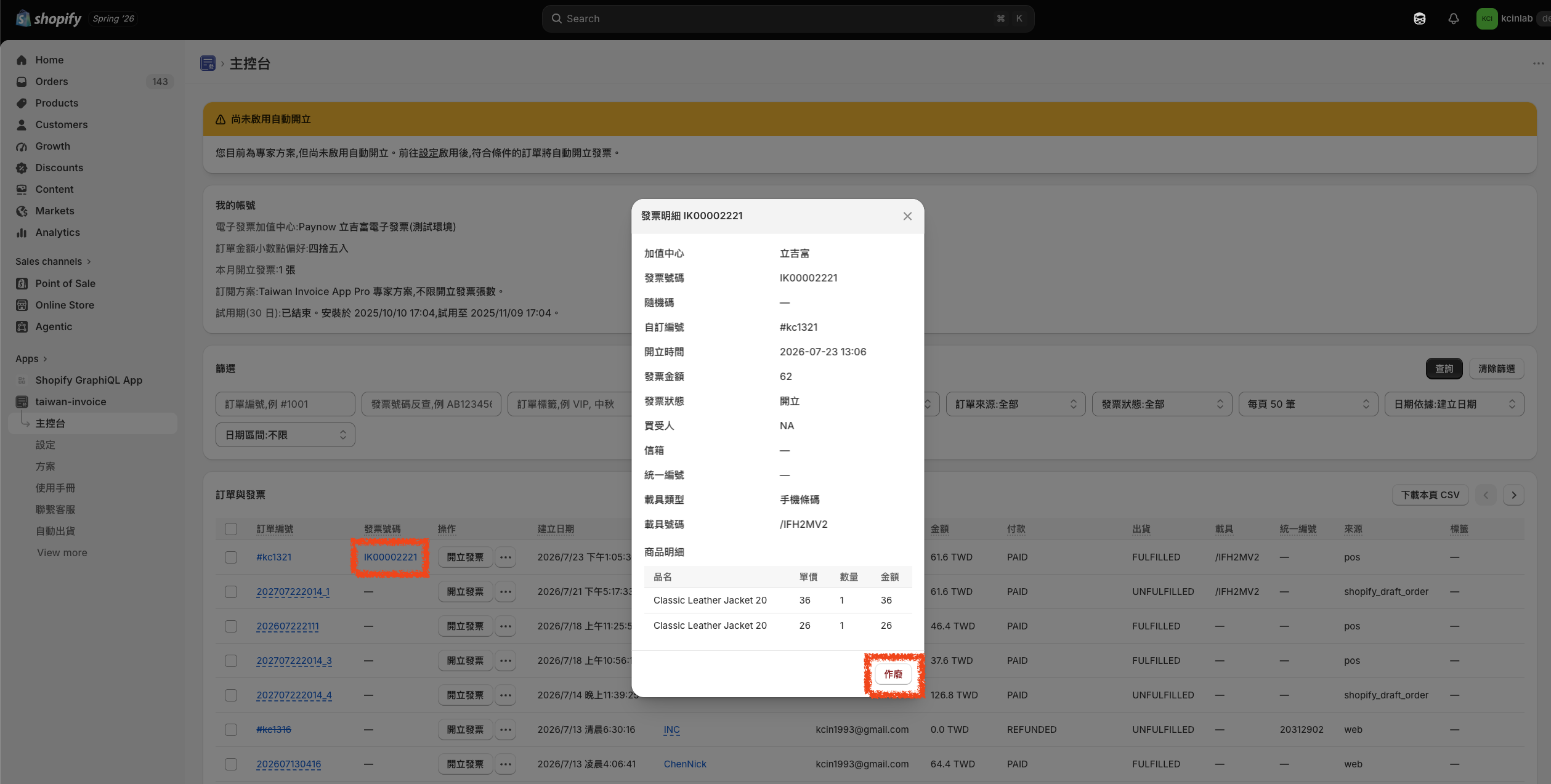Click the 清除篩選 clear filters button

click(1496, 369)
